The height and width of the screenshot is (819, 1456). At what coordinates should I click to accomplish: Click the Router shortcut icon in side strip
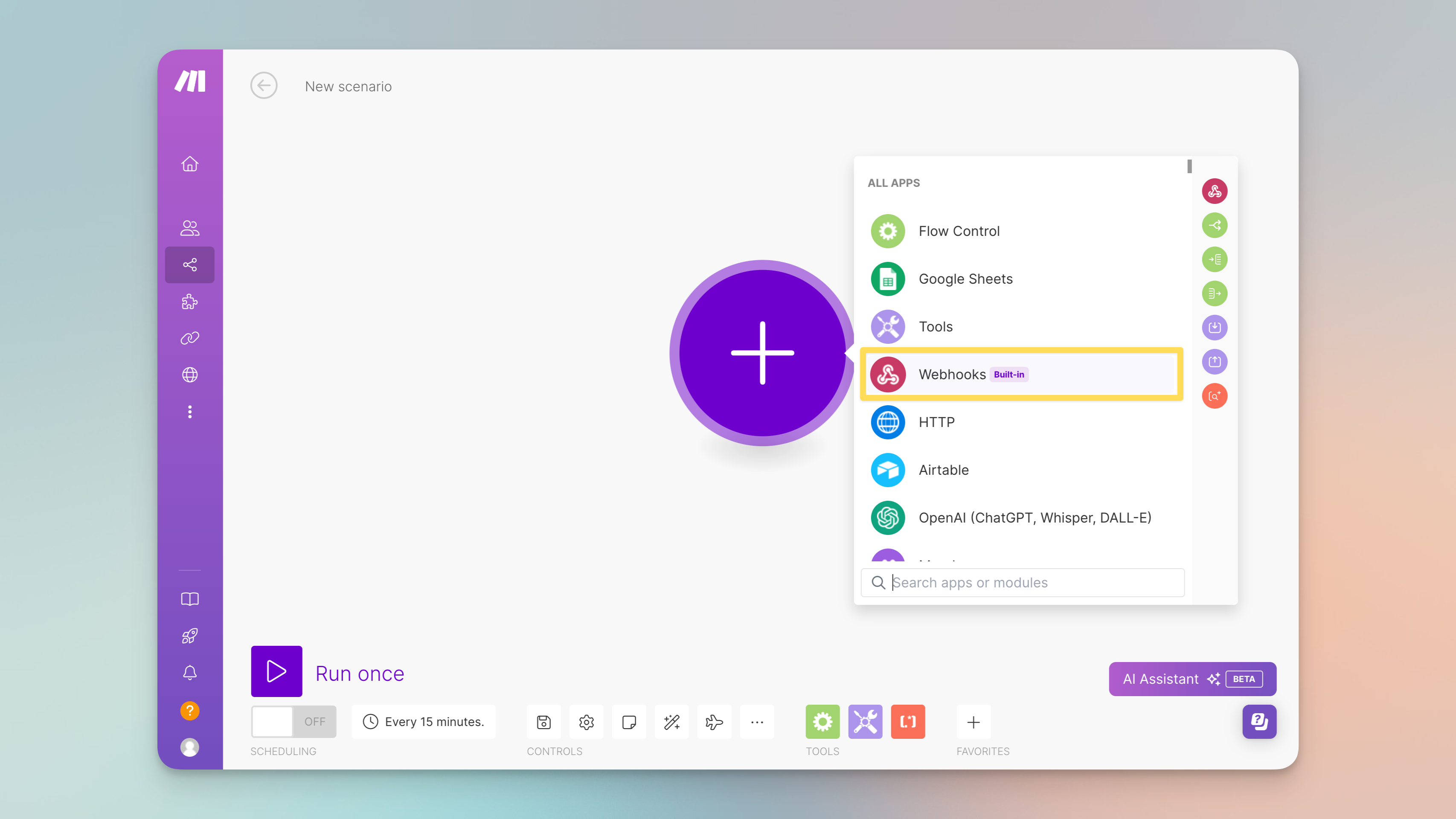click(1215, 226)
